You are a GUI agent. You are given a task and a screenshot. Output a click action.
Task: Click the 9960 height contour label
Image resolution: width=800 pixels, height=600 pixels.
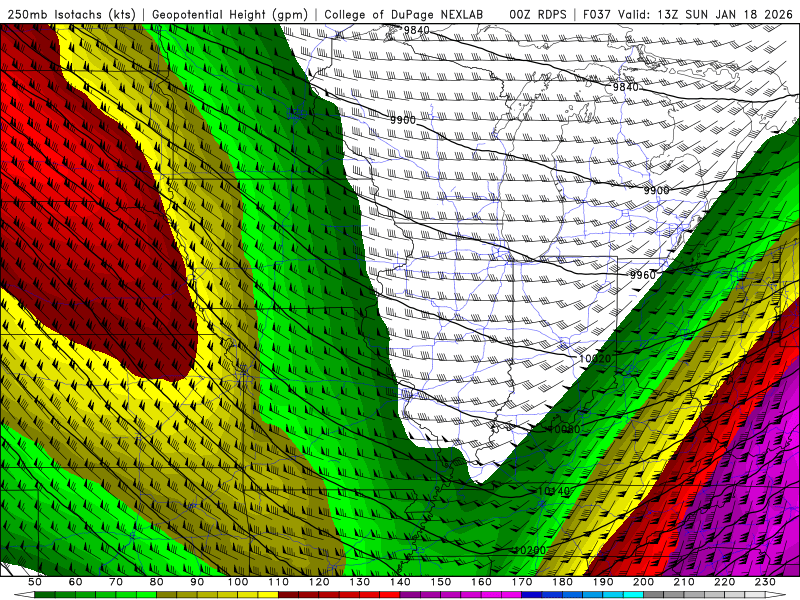pyautogui.click(x=642, y=275)
